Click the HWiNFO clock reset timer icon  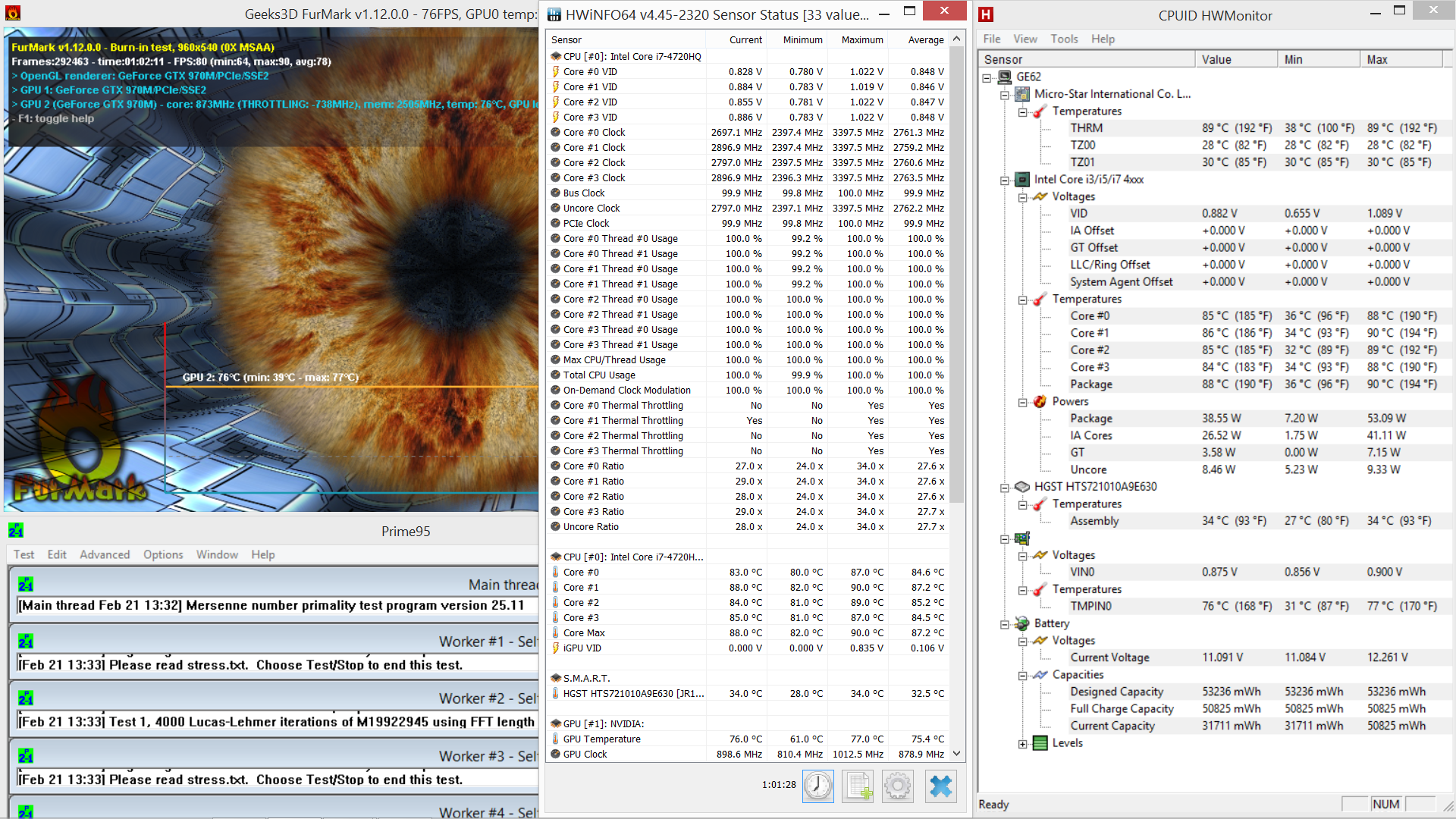[818, 786]
